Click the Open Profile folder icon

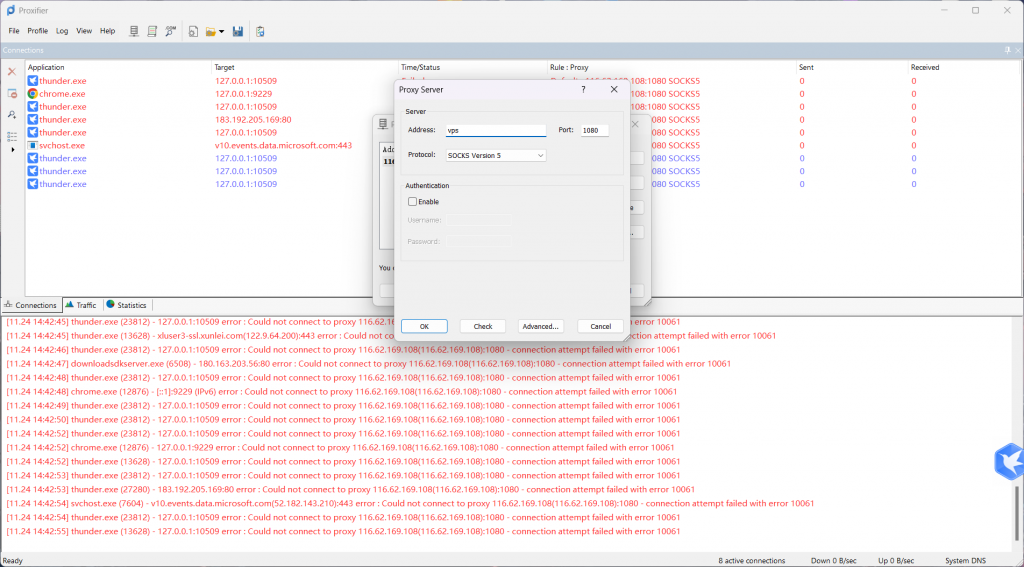pyautogui.click(x=210, y=31)
